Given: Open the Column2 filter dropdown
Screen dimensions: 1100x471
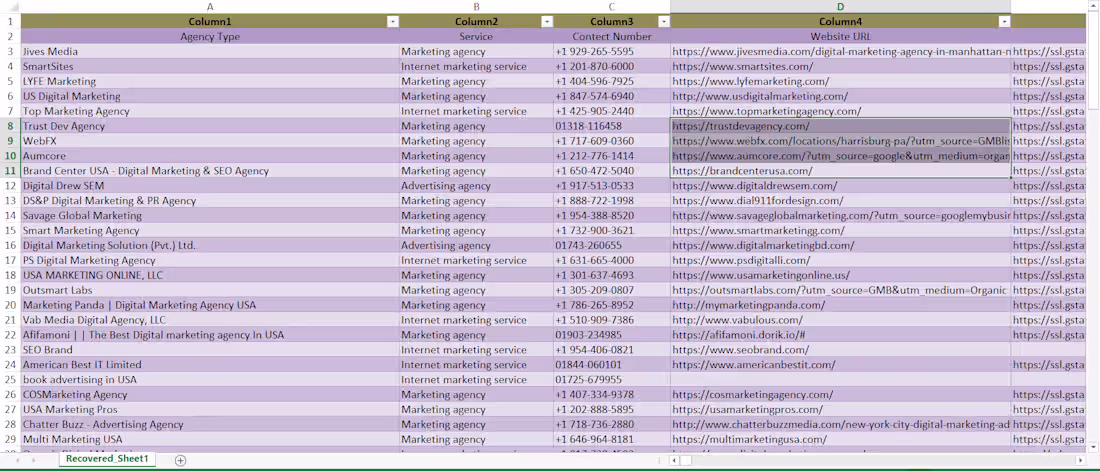Looking at the screenshot, I should [546, 22].
